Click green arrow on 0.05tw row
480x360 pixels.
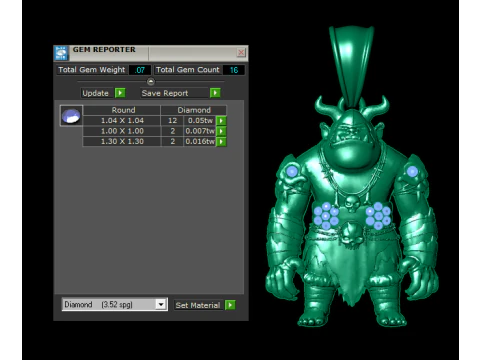coord(221,120)
